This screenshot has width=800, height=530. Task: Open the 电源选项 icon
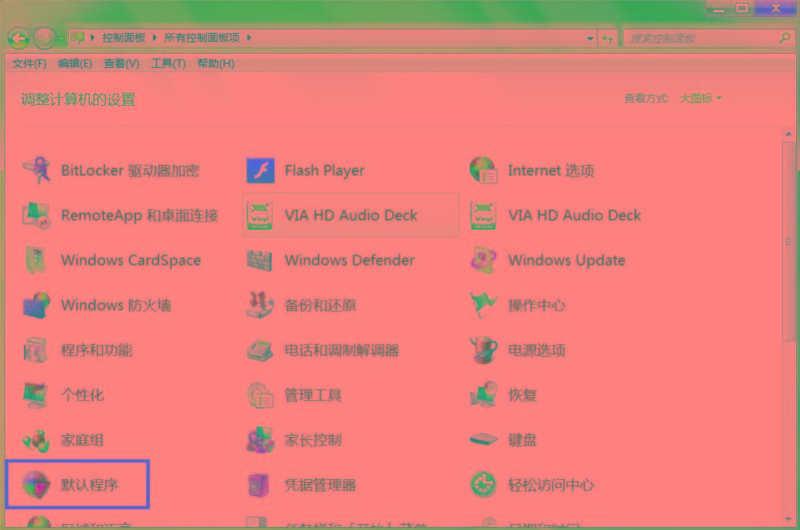(x=483, y=350)
